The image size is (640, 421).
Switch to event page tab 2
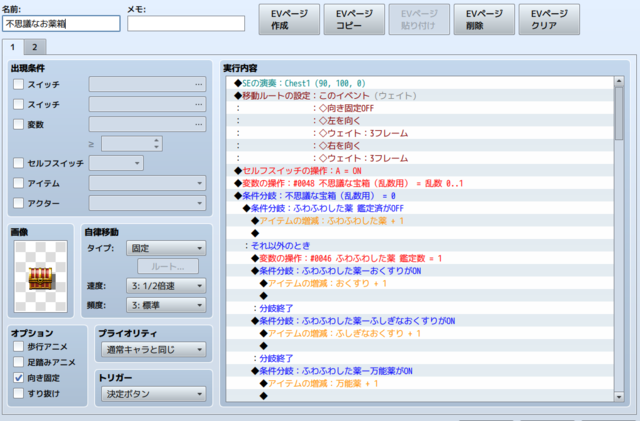(x=35, y=47)
